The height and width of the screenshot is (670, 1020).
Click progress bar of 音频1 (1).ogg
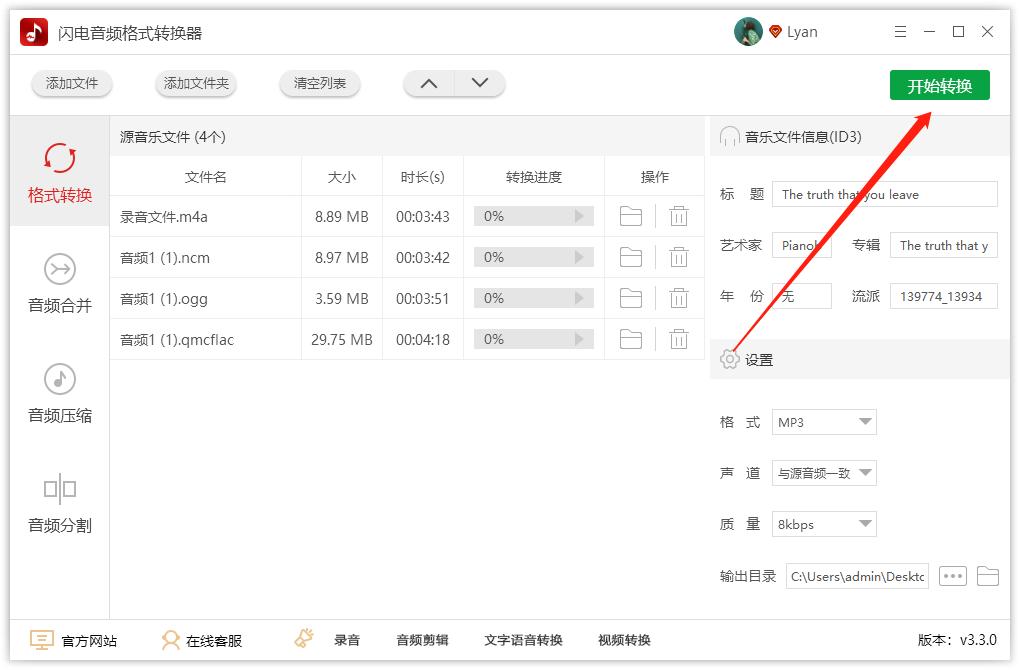(x=533, y=299)
